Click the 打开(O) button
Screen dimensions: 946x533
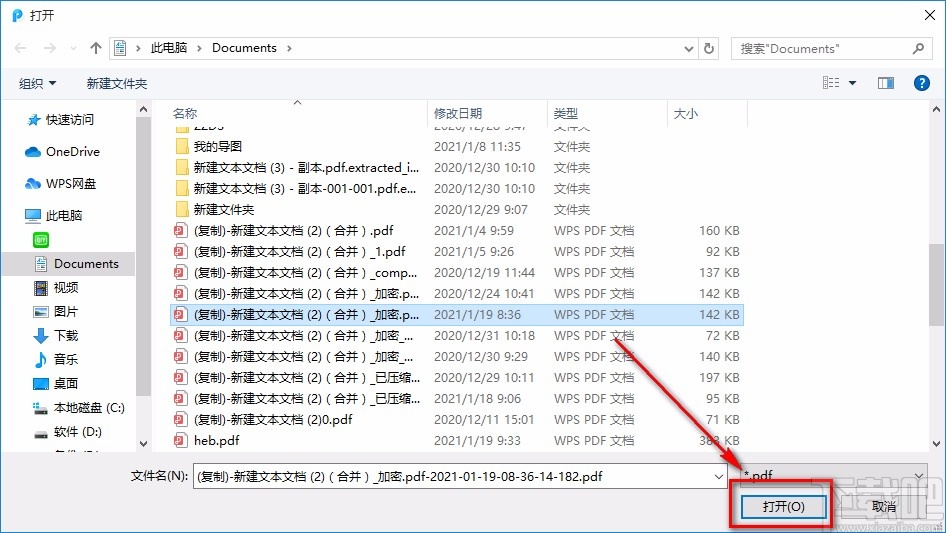(783, 506)
